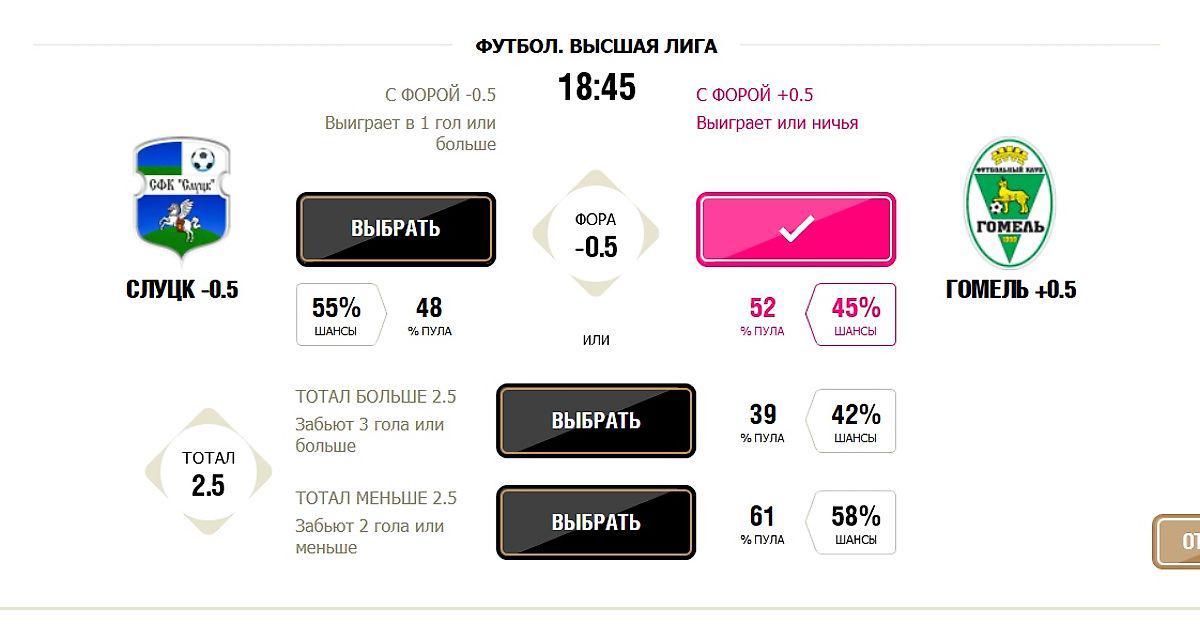Click the 45% chances tag for Gomel
Image resolution: width=1200 pixels, height=630 pixels.
(x=855, y=315)
